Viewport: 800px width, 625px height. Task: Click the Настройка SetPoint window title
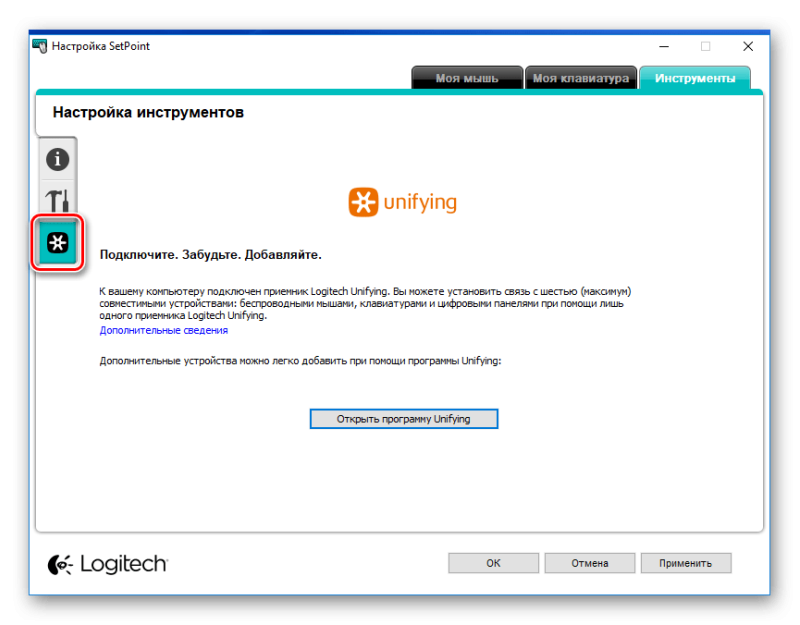101,46
